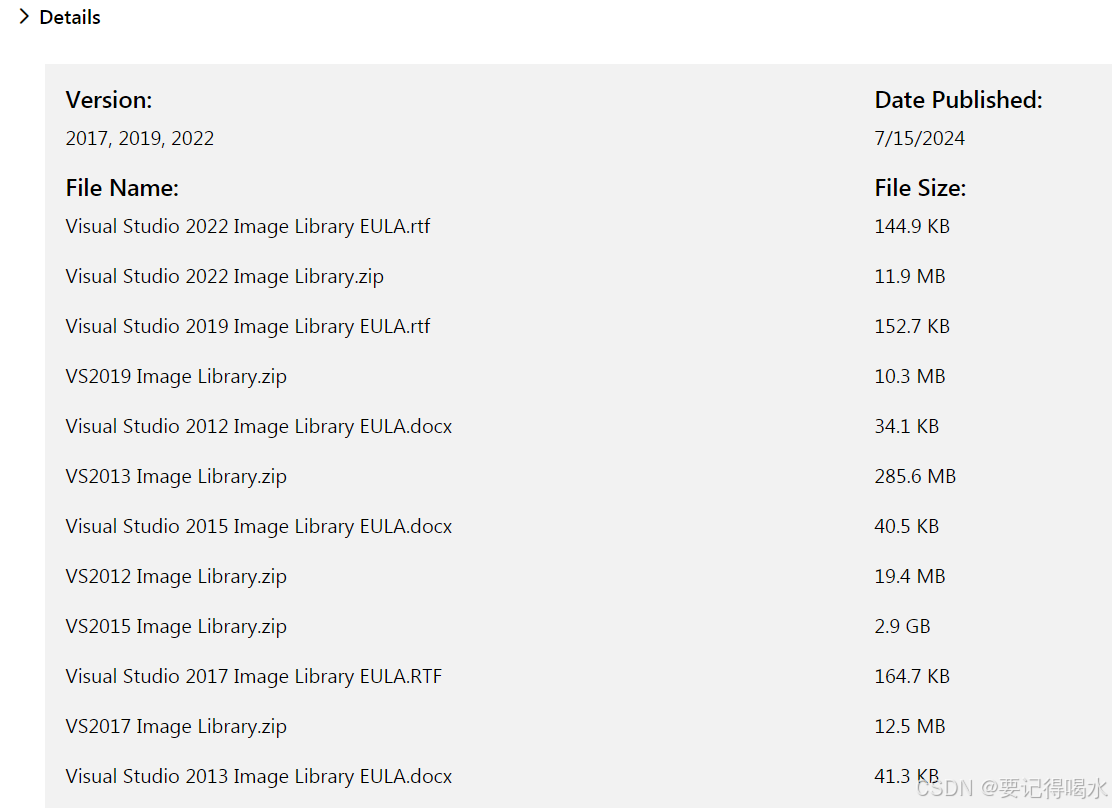Download VS2015 Image Library.zip

click(176, 626)
